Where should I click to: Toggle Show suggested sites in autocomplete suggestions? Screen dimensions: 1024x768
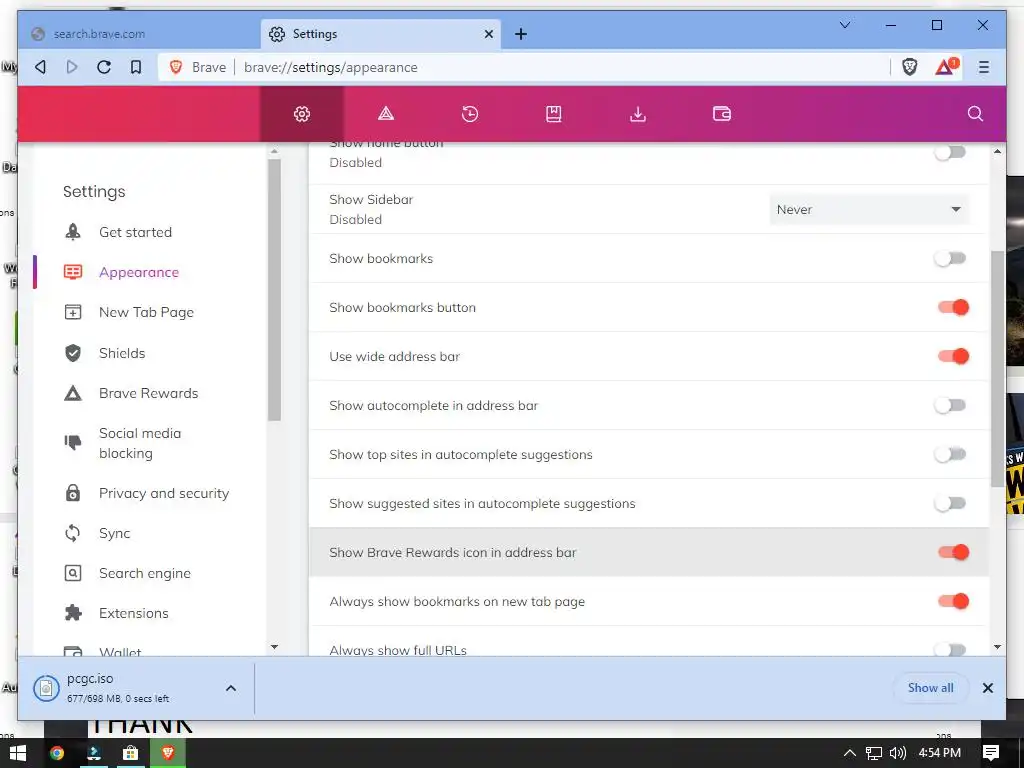click(x=950, y=504)
